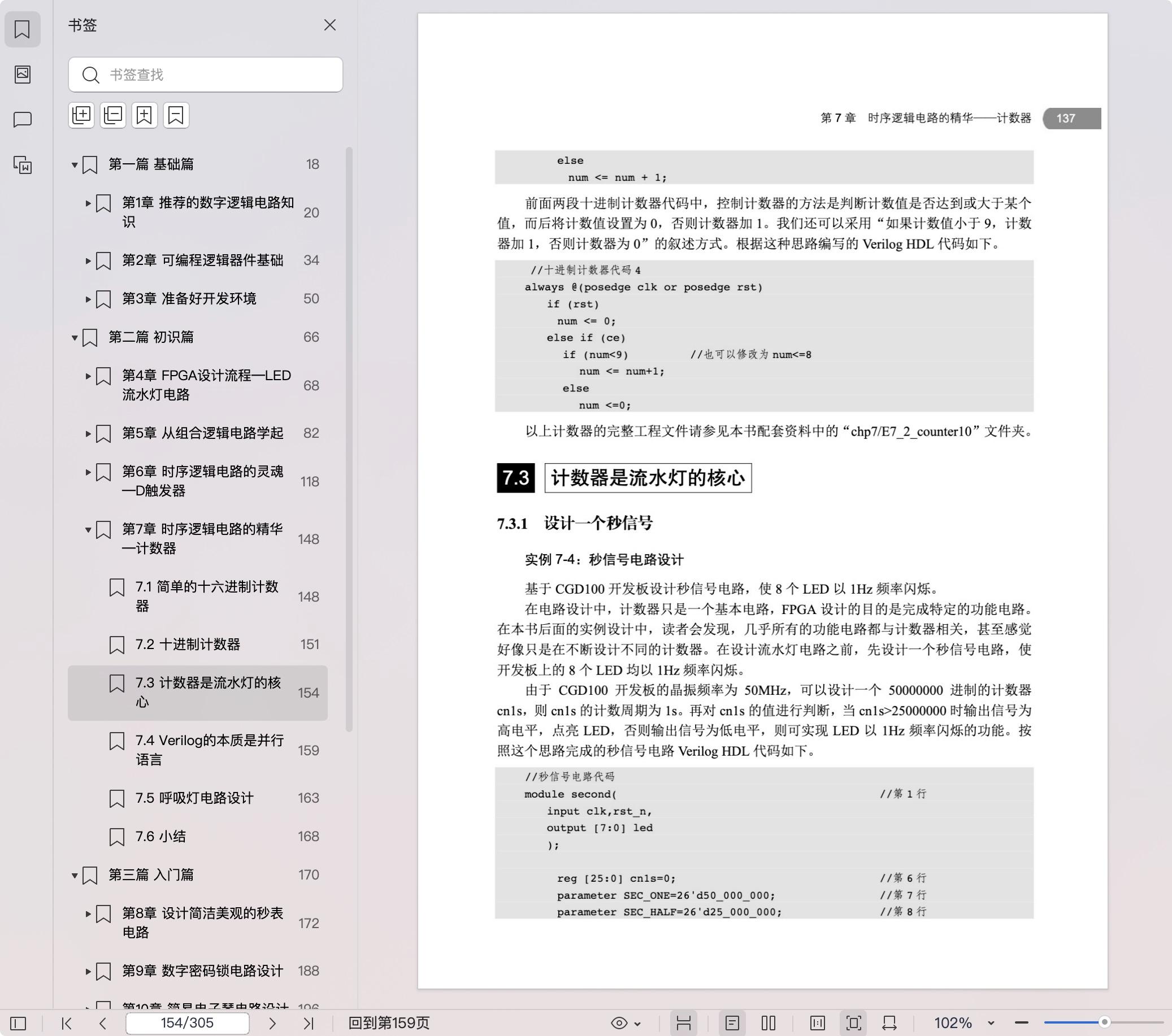Collapse the 第7章 时序逻辑电路的精华 bookmark
The height and width of the screenshot is (1036, 1172).
click(x=88, y=530)
